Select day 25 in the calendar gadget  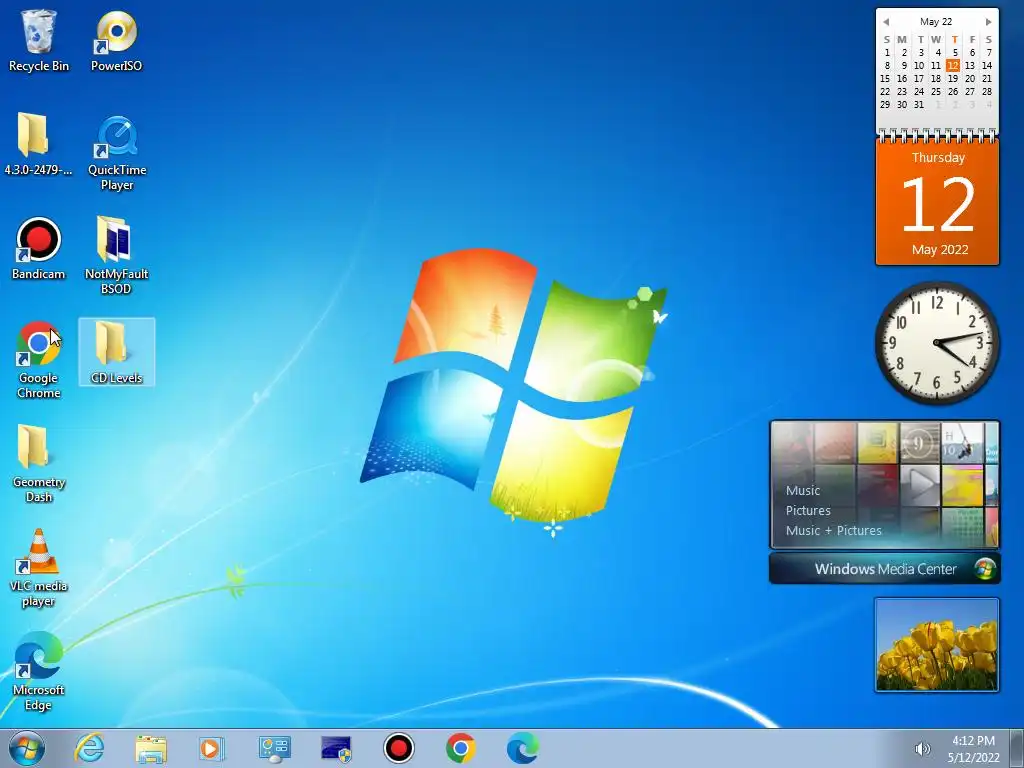(x=936, y=91)
